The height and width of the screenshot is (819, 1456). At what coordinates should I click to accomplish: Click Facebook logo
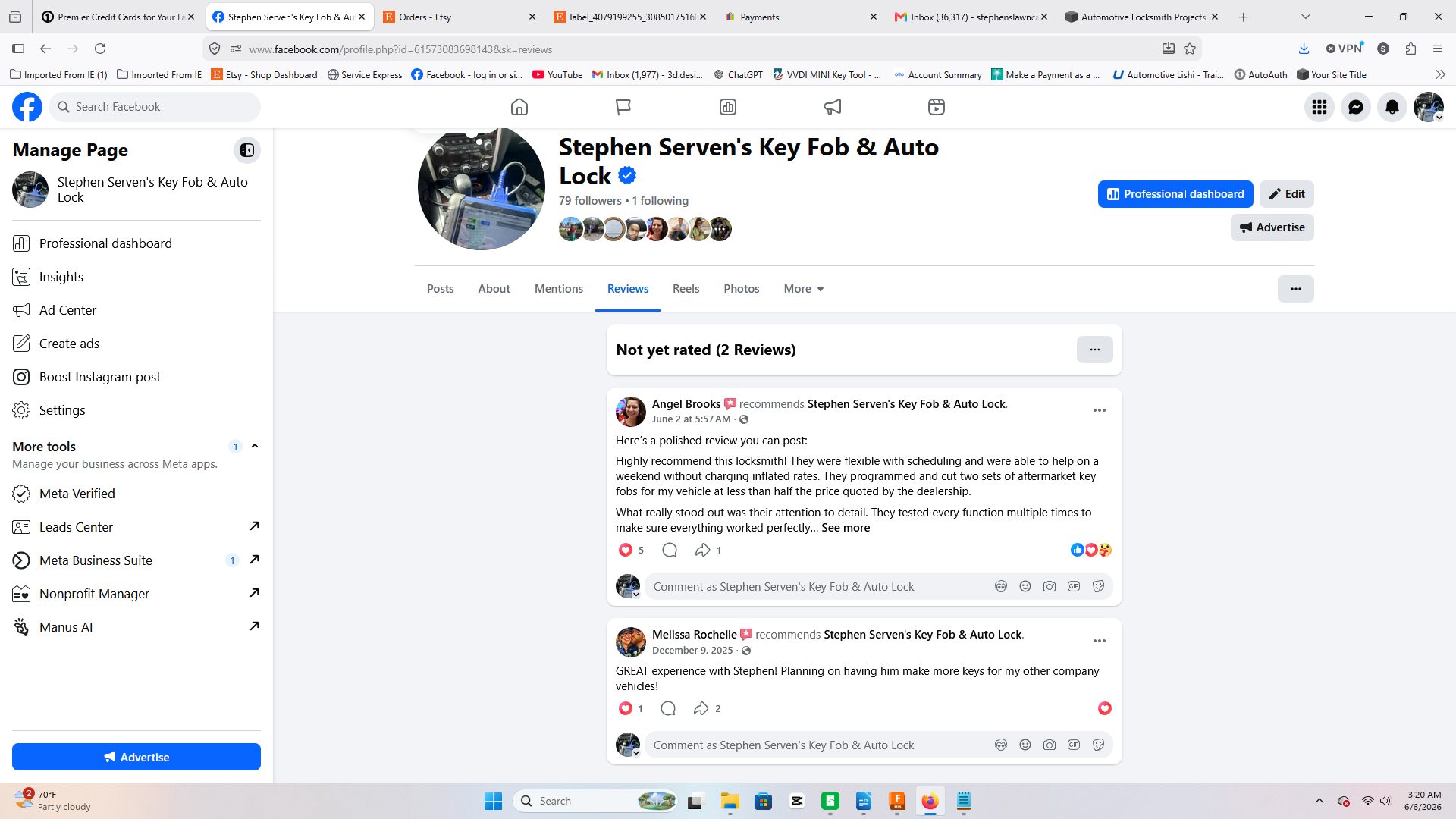point(27,107)
